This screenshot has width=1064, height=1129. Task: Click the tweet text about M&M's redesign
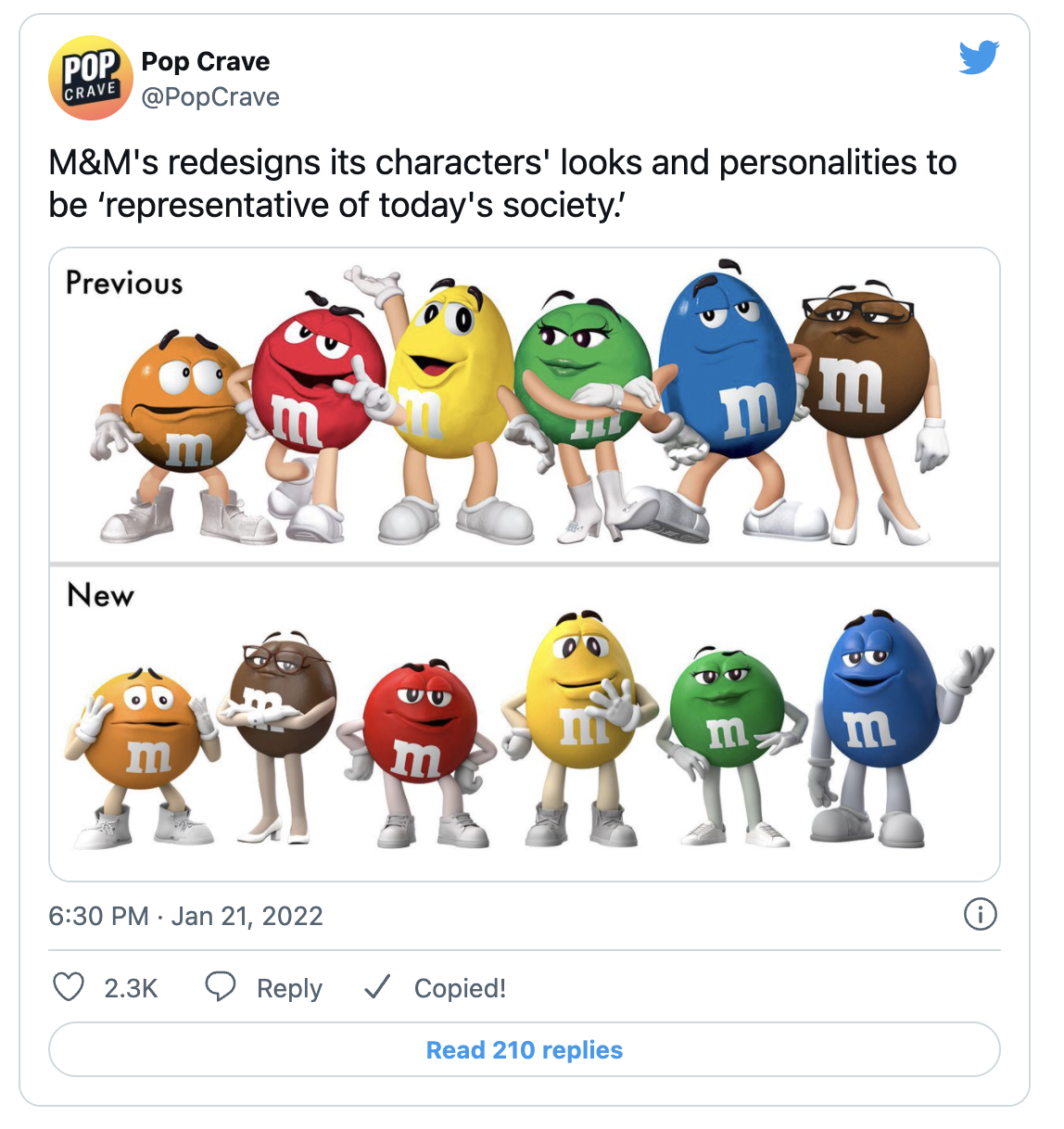click(502, 184)
